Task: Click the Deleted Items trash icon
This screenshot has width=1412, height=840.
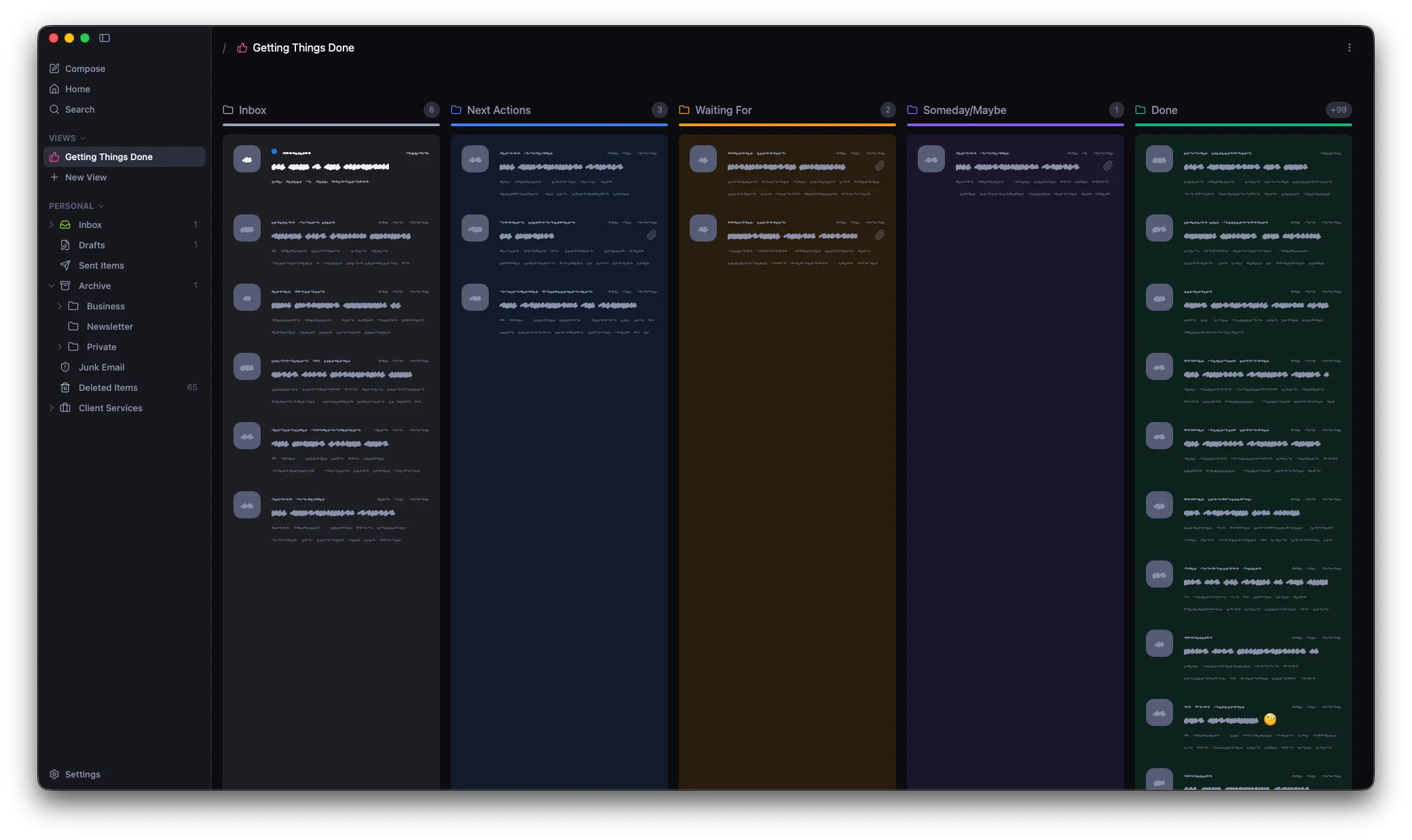Action: [x=65, y=387]
